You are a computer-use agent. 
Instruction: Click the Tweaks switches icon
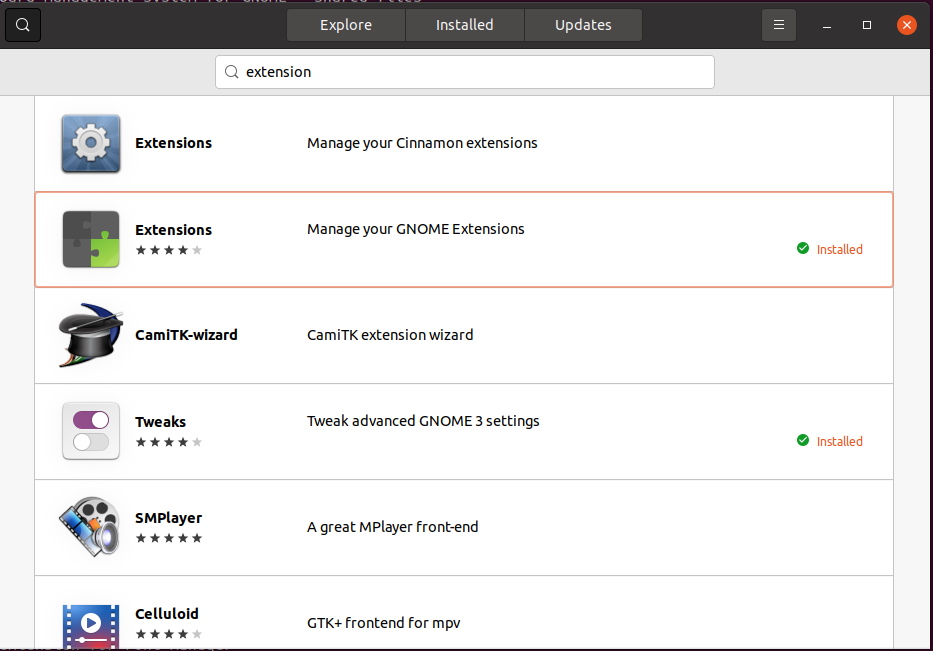tap(90, 431)
